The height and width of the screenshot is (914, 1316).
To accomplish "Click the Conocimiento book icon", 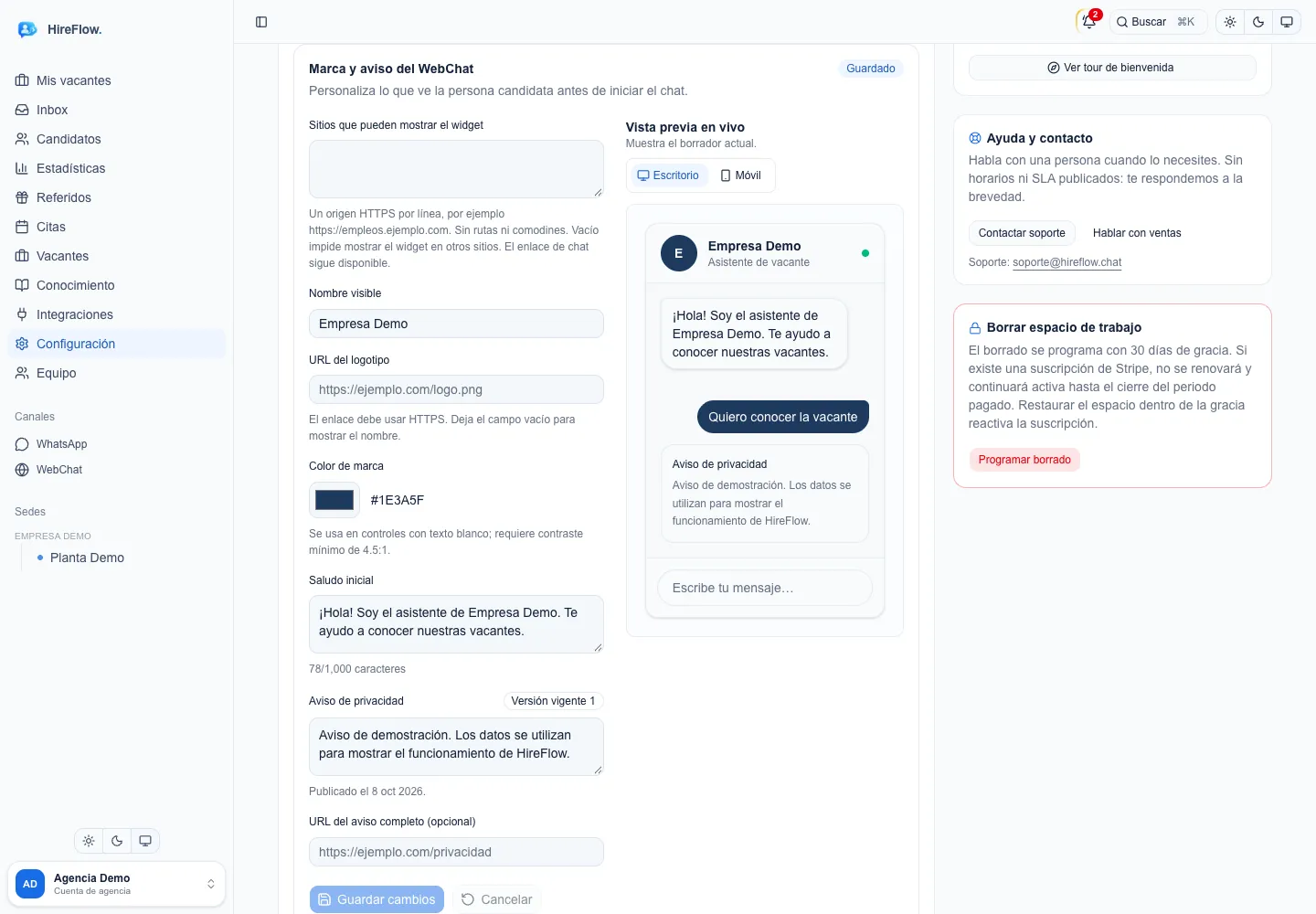I will point(22,285).
